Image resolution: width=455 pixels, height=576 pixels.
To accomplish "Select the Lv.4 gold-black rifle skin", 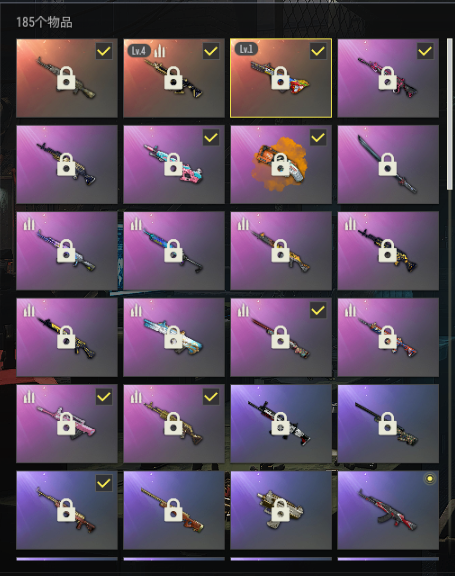I will [x=174, y=78].
